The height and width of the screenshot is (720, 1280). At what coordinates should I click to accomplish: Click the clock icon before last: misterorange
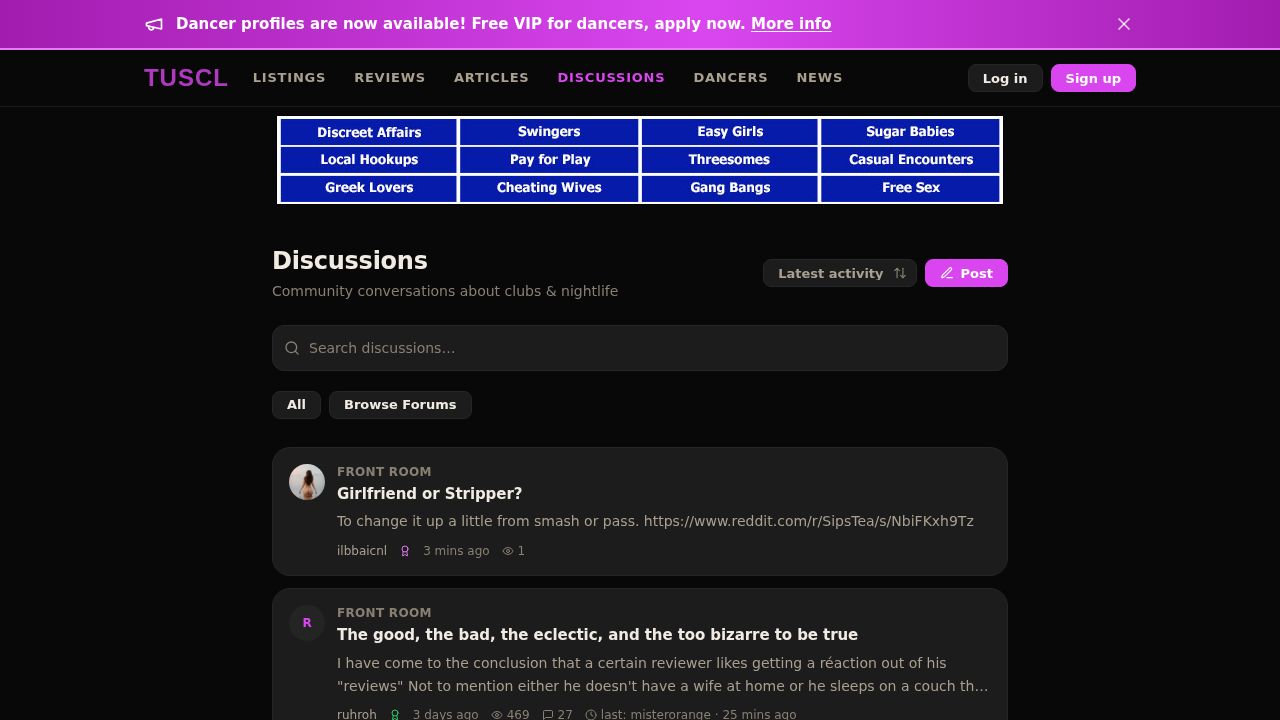pos(591,715)
